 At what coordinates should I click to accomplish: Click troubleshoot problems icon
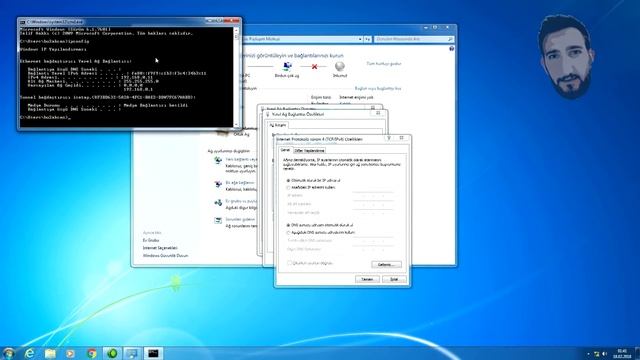[x=218, y=220]
